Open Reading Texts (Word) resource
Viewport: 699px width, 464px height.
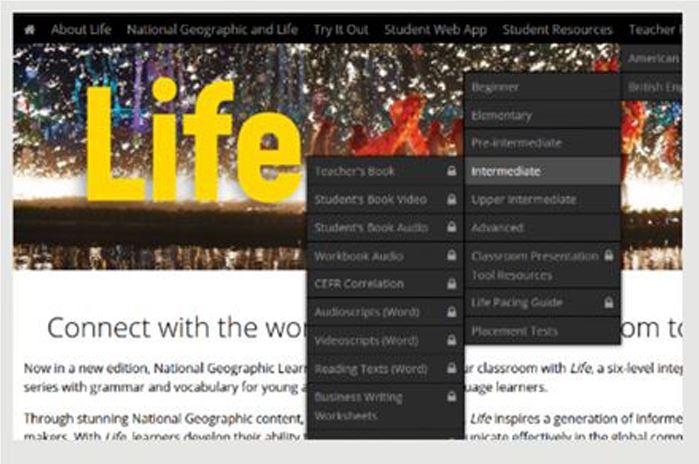(386, 369)
